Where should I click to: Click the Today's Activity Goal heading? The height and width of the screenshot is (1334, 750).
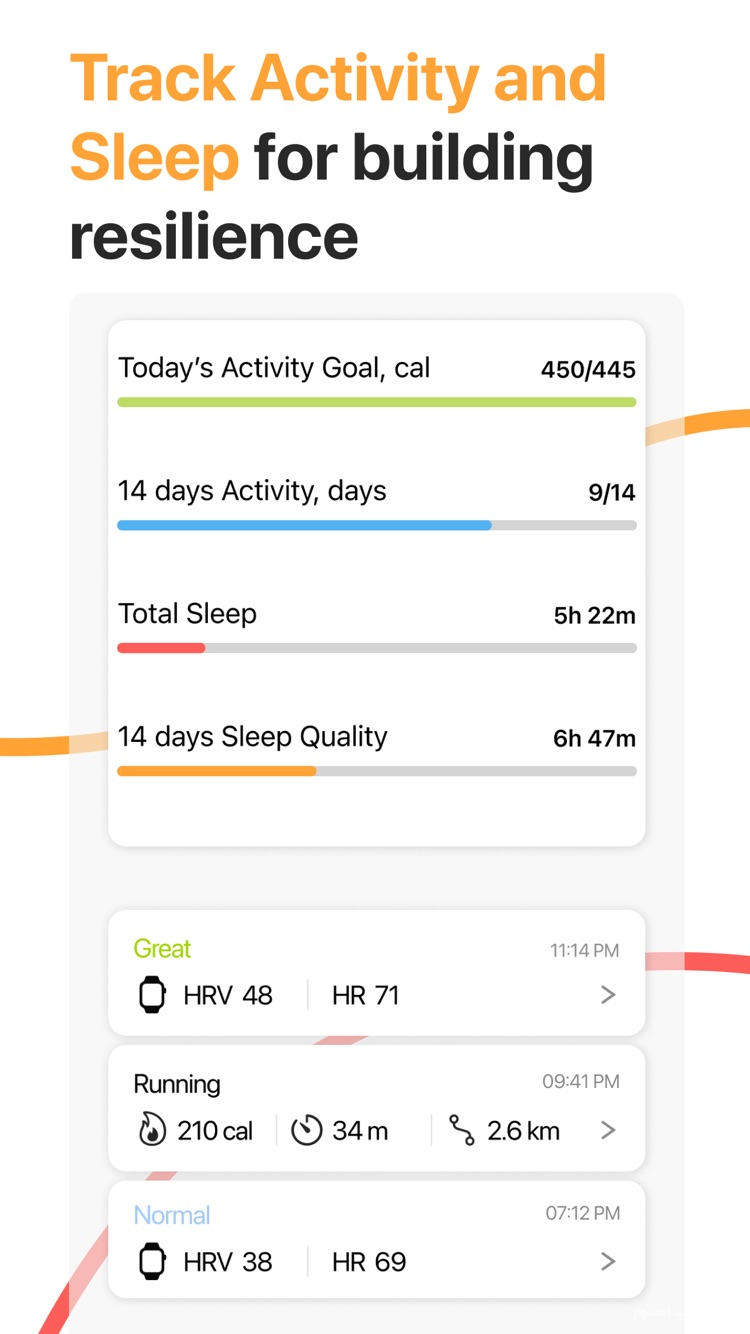(x=274, y=368)
